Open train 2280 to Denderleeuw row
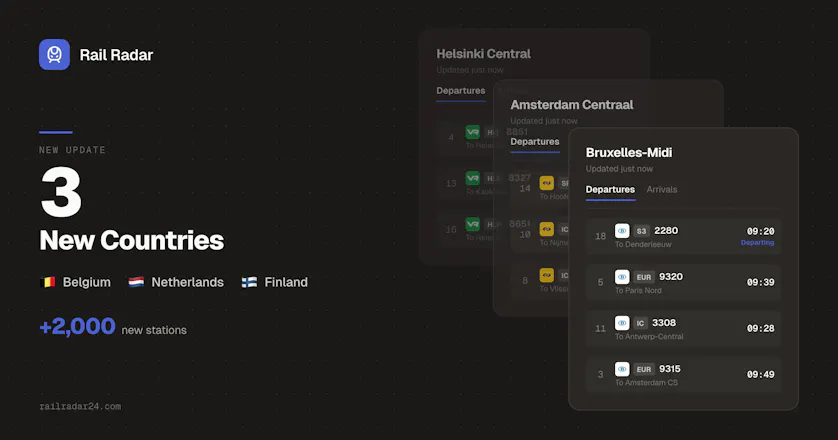838x440 pixels. tap(684, 236)
